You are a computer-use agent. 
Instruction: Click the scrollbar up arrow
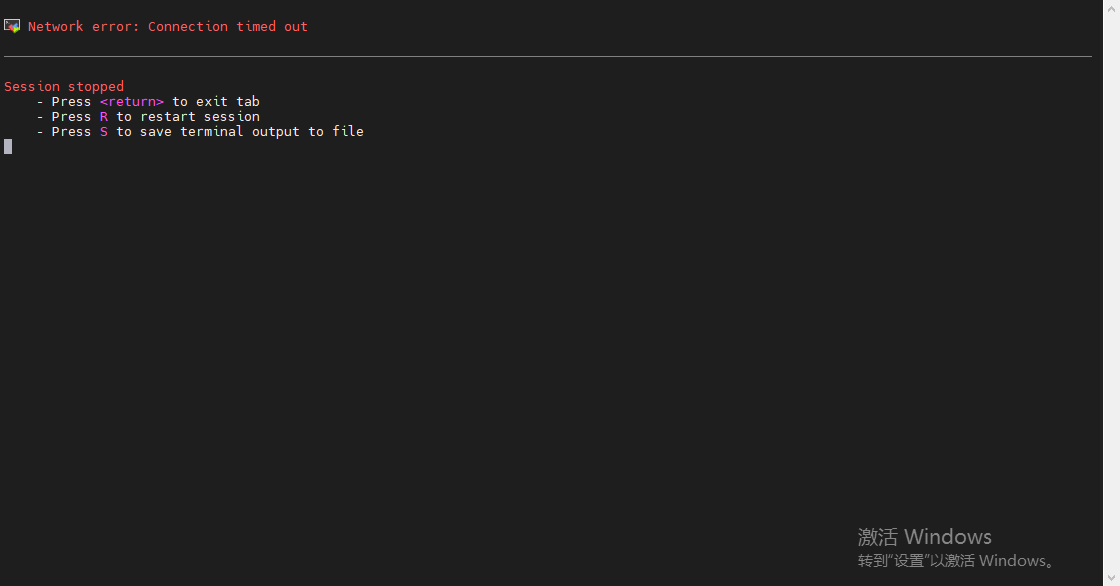click(1111, 7)
